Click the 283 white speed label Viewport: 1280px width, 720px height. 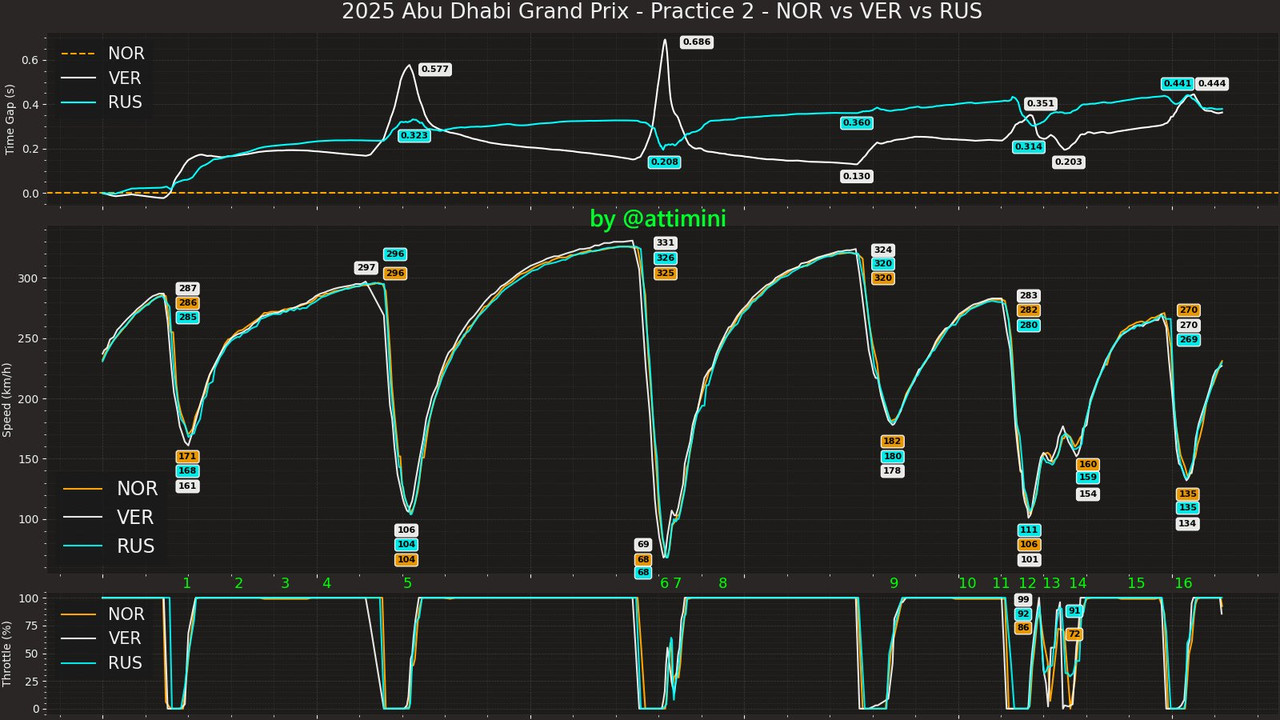[x=1029, y=296]
